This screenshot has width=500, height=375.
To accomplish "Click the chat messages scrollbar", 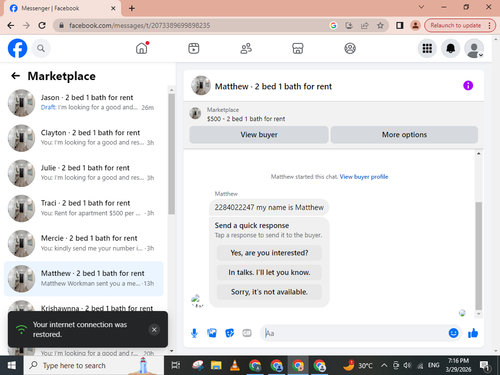I will (478, 256).
